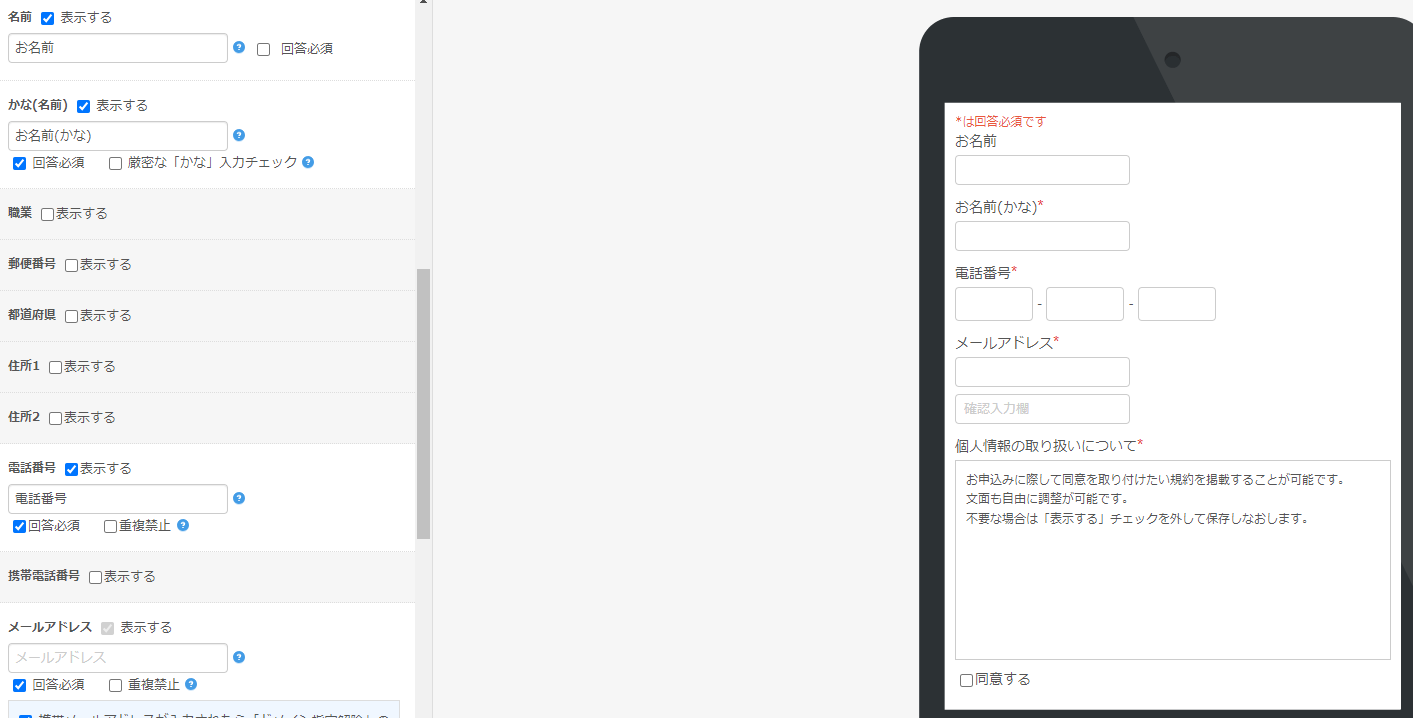Image resolution: width=1413 pixels, height=718 pixels.
Task: Click help icon next to メールアドレス label field
Action: click(x=239, y=657)
